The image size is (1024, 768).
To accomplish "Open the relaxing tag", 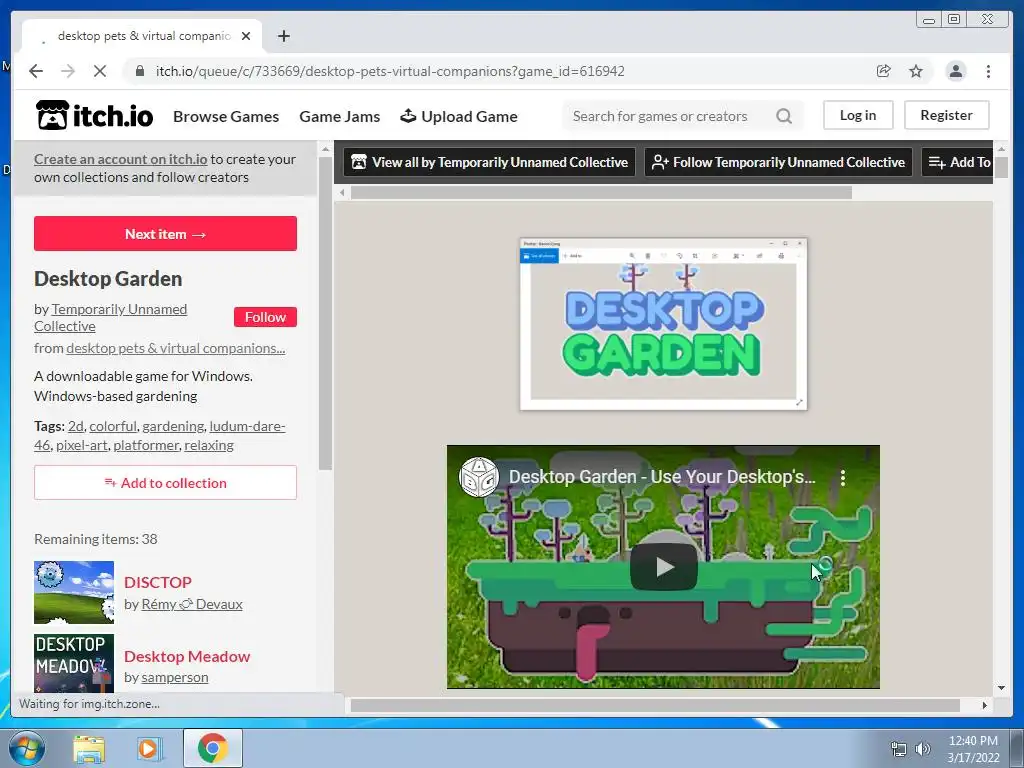I will coord(209,445).
